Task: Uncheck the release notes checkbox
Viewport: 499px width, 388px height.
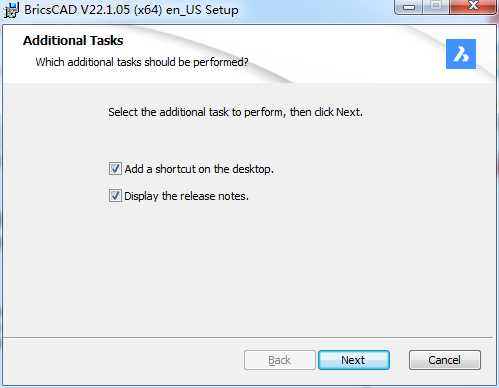Action: click(x=115, y=196)
